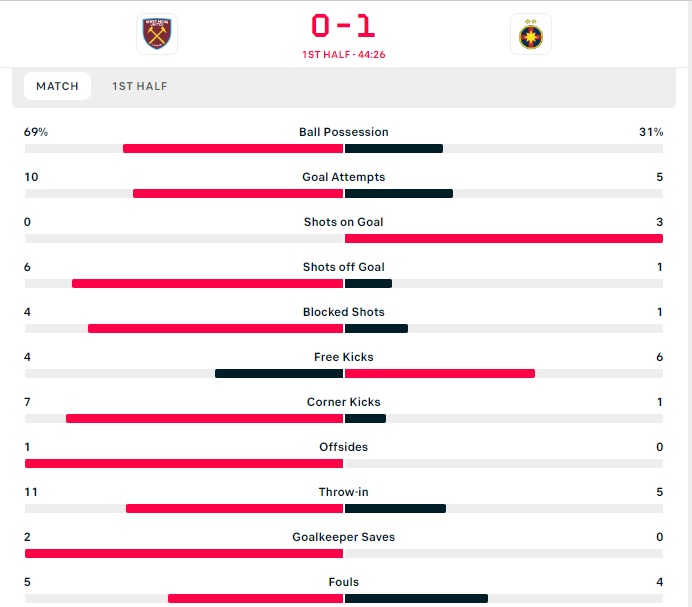Click the Blocked Shots home bar
Viewport: 692px width, 607px height.
tap(215, 329)
